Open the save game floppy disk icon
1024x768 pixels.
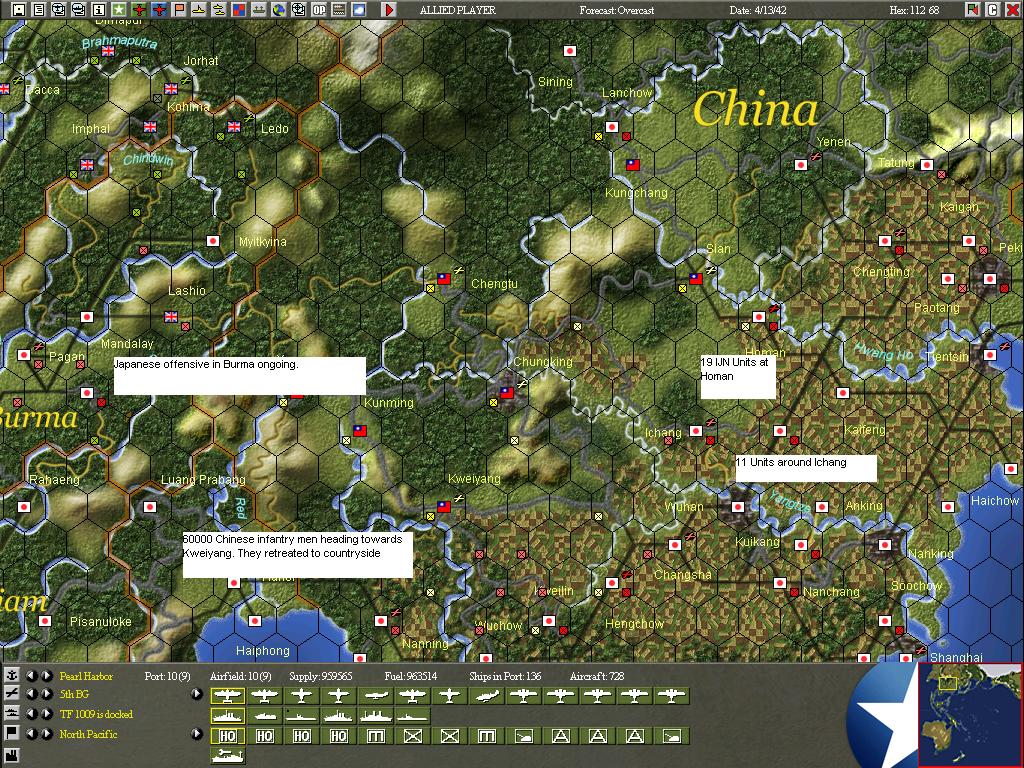[18, 10]
